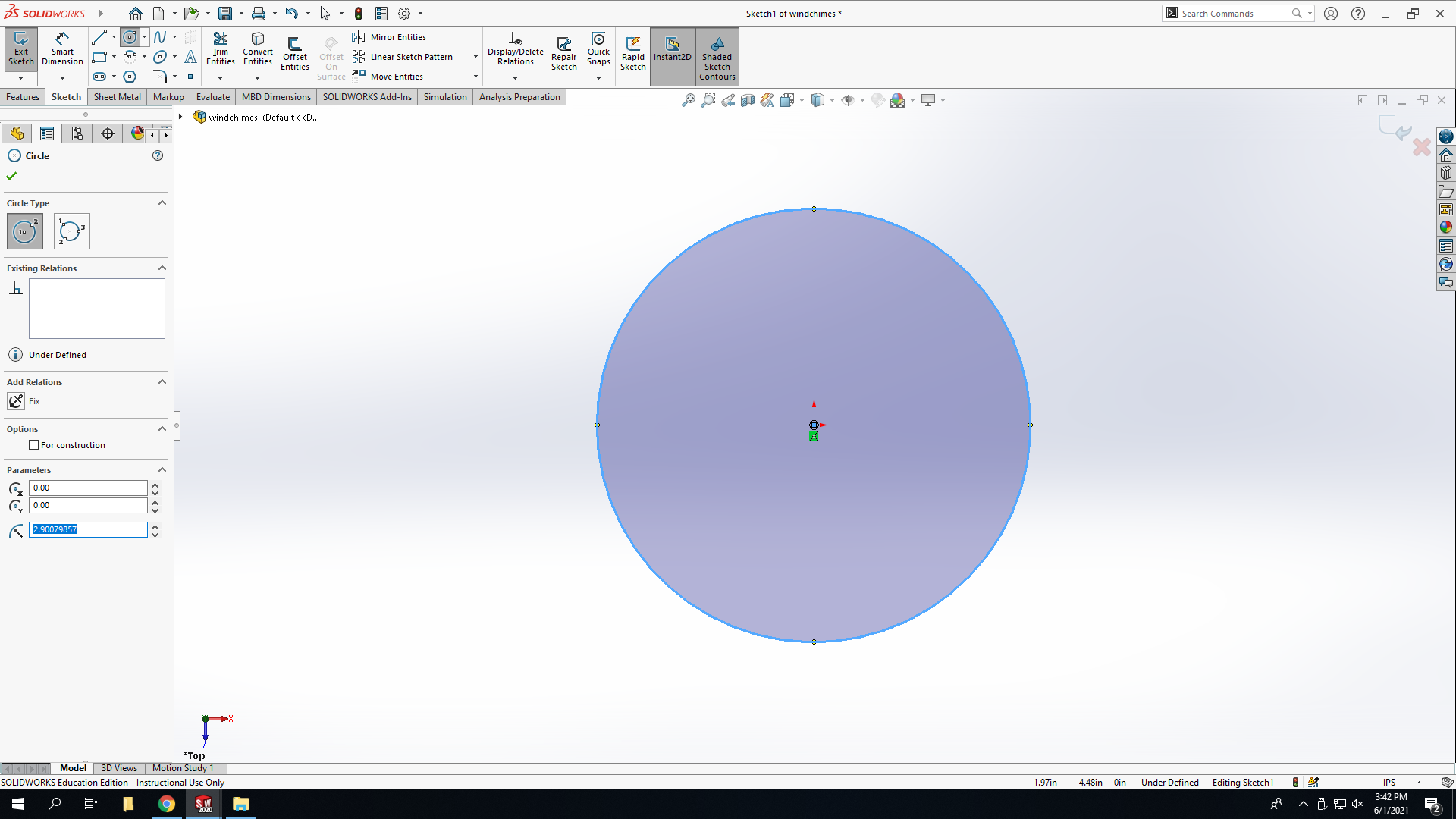Select the Polygon sketch tool
The width and height of the screenshot is (1456, 819).
point(130,77)
